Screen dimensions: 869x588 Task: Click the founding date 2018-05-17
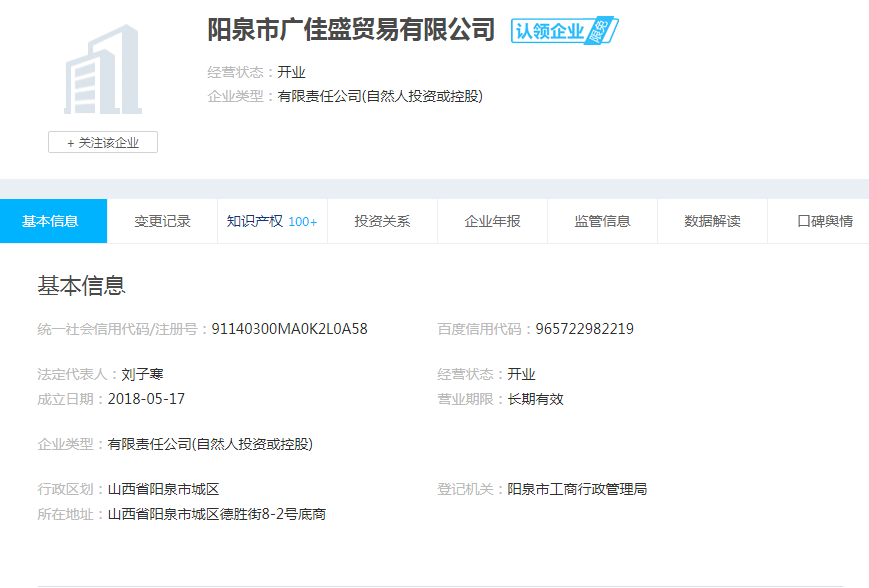(x=146, y=399)
